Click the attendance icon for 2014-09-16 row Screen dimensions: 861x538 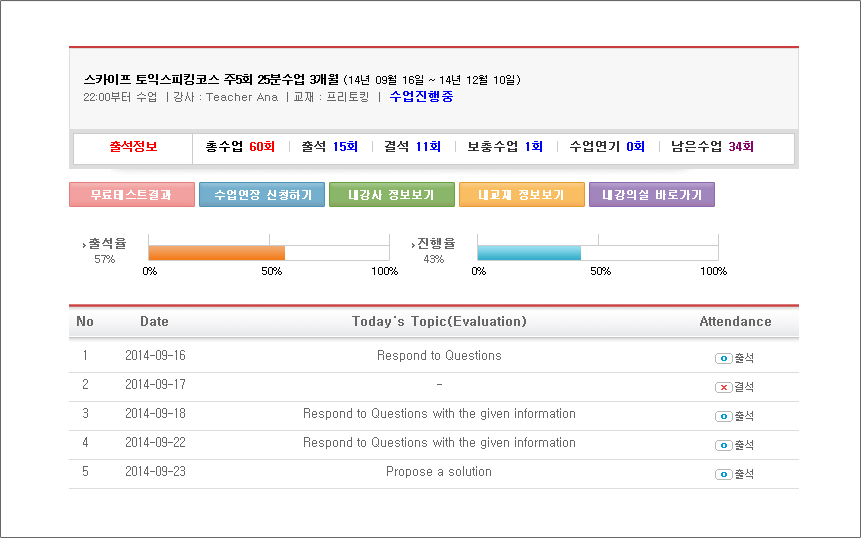723,358
